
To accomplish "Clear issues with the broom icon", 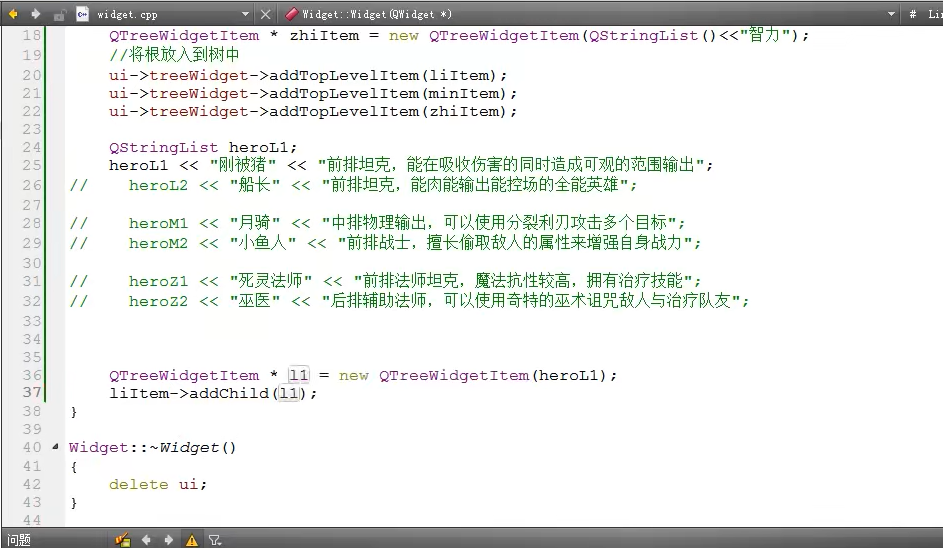I will click(x=123, y=540).
